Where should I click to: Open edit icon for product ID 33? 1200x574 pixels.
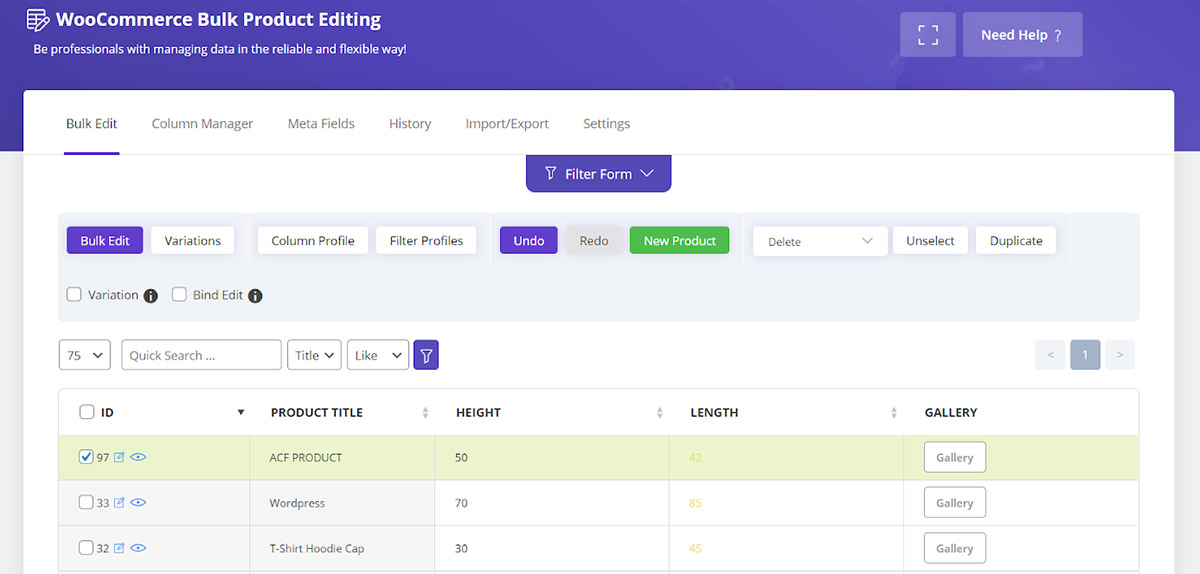pyautogui.click(x=119, y=503)
